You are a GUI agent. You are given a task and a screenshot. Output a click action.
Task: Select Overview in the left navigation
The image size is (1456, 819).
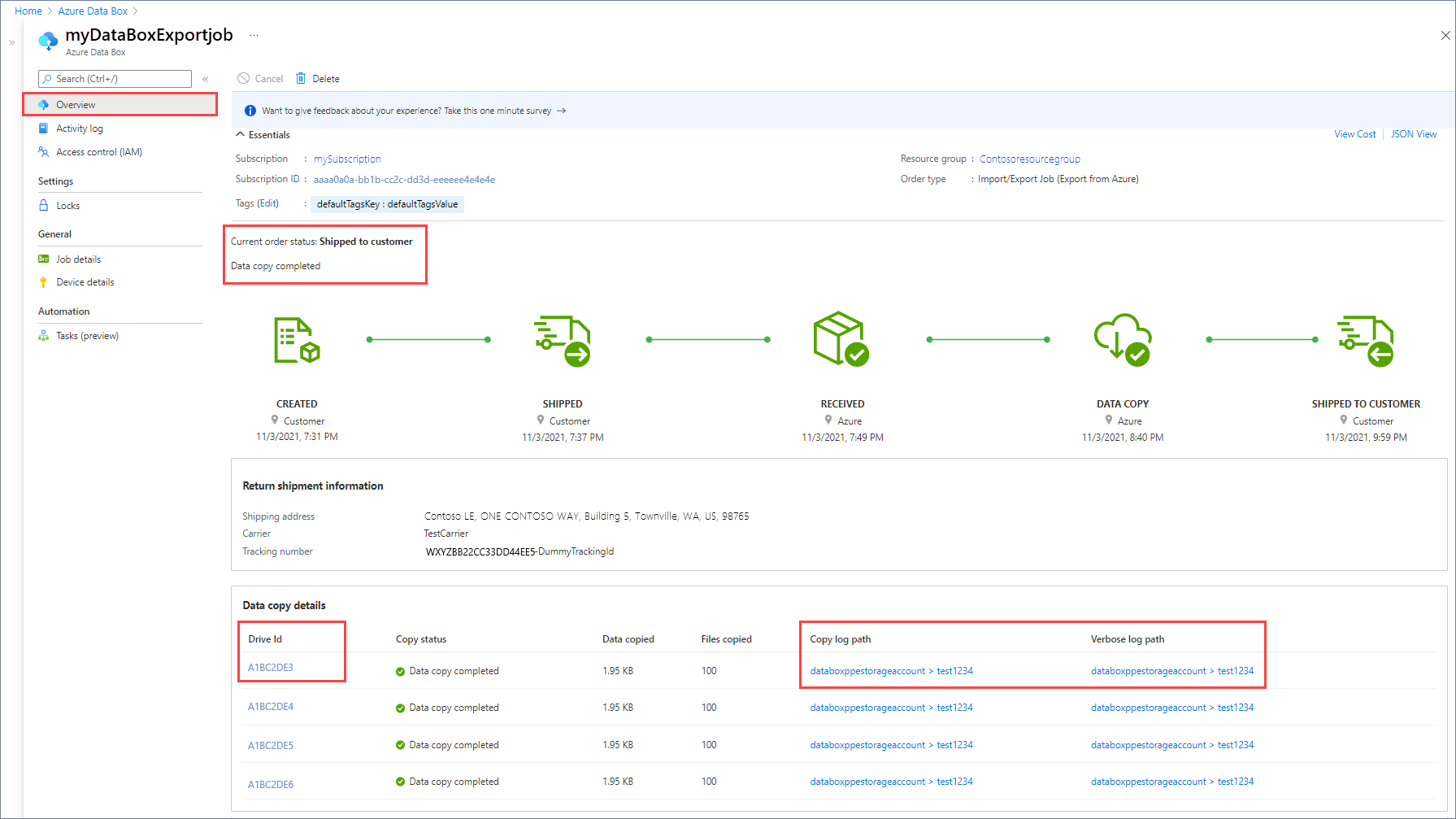76,104
